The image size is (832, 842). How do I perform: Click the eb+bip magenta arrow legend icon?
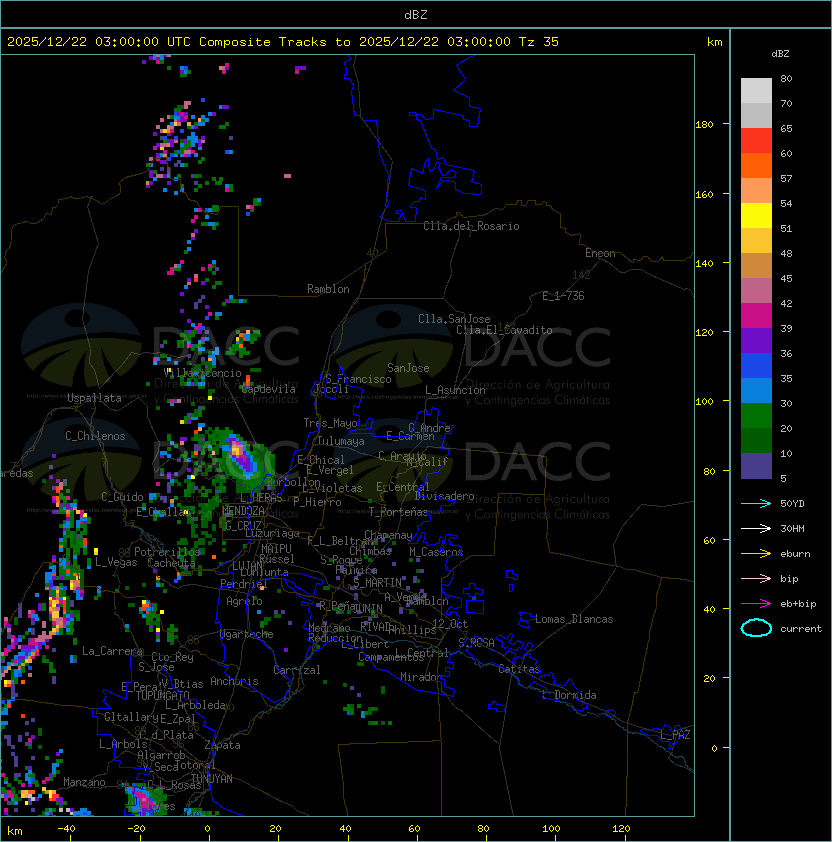[x=756, y=604]
